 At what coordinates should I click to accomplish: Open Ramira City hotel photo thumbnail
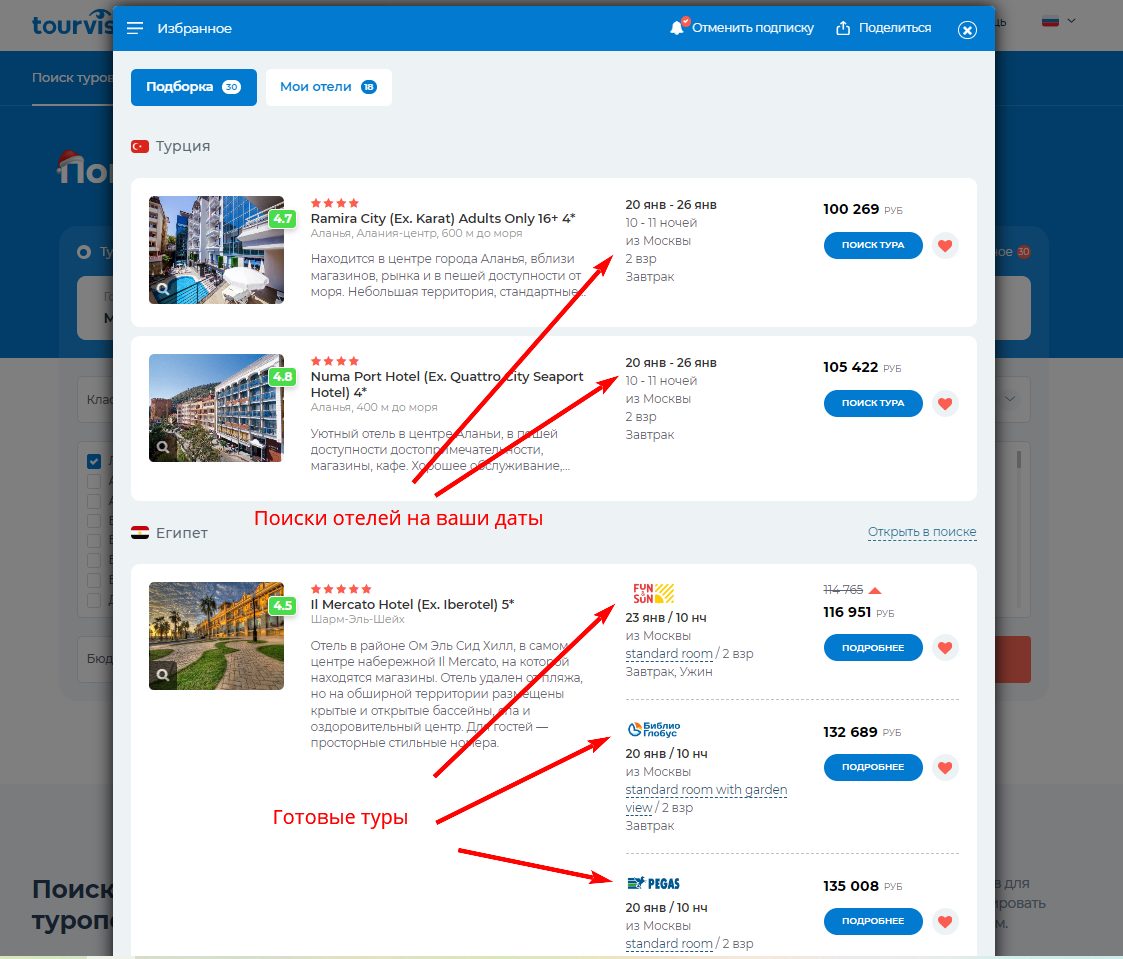[216, 250]
